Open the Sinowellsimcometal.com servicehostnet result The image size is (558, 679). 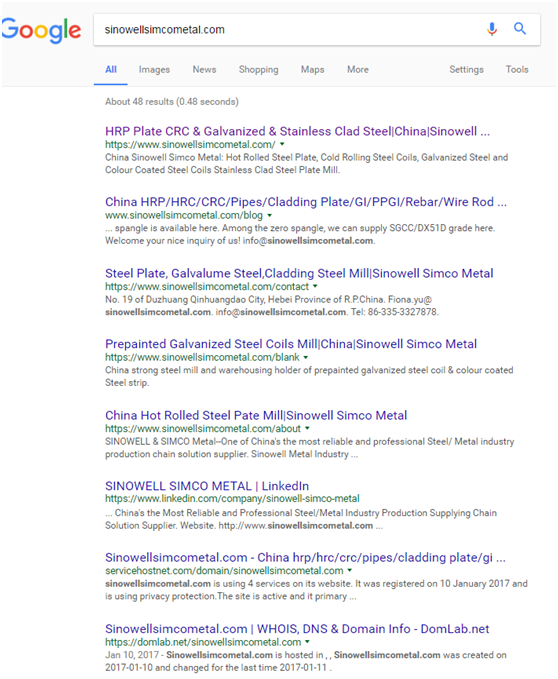pyautogui.click(x=305, y=557)
